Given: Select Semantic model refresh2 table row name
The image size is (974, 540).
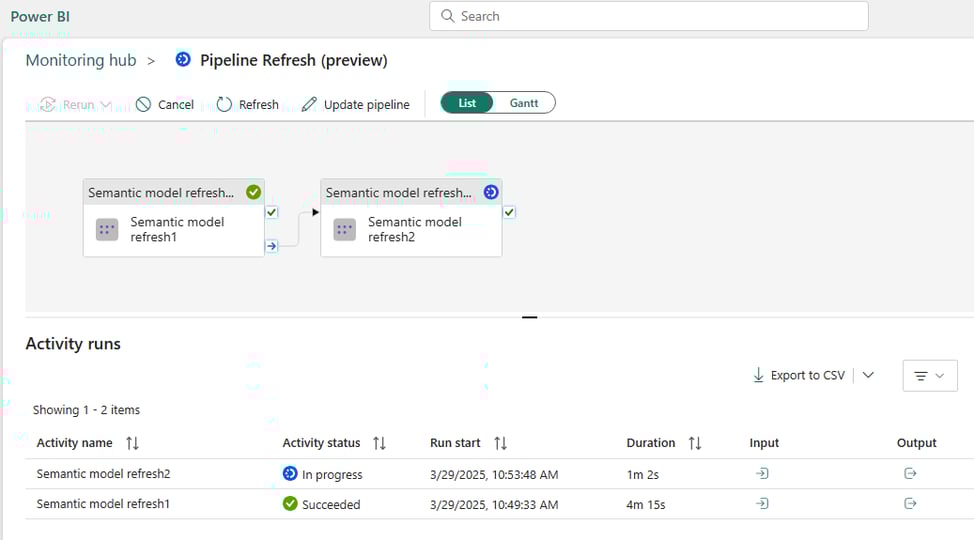Looking at the screenshot, I should [x=103, y=474].
